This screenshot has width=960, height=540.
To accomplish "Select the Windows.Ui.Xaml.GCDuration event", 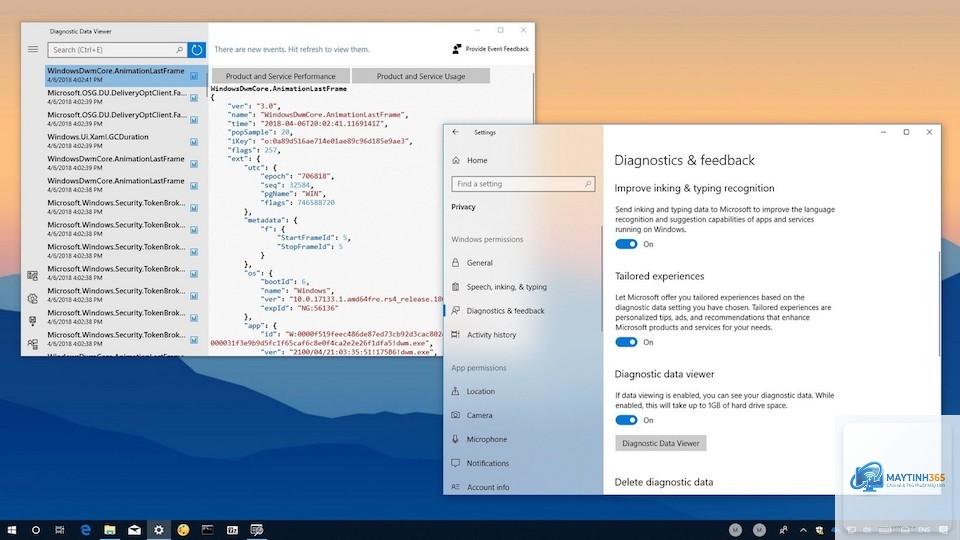I will (x=126, y=141).
